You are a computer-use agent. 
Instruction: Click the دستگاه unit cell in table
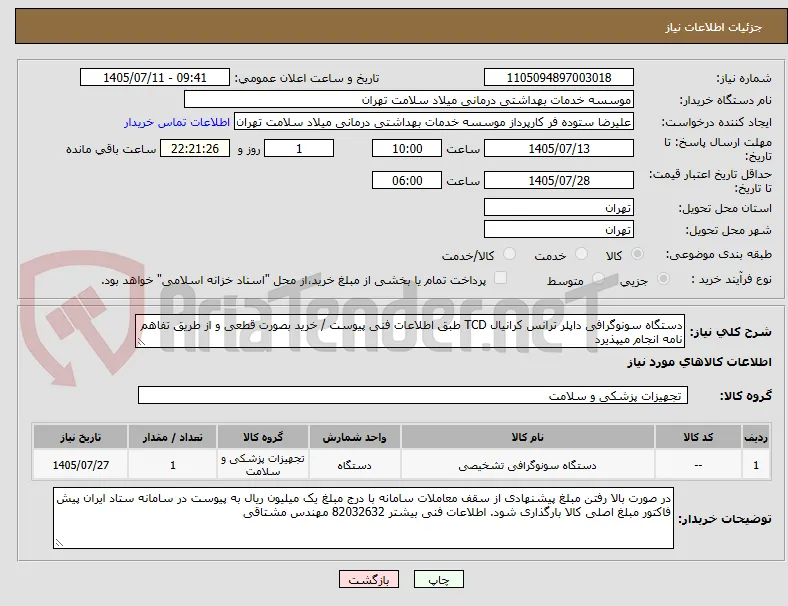[355, 465]
